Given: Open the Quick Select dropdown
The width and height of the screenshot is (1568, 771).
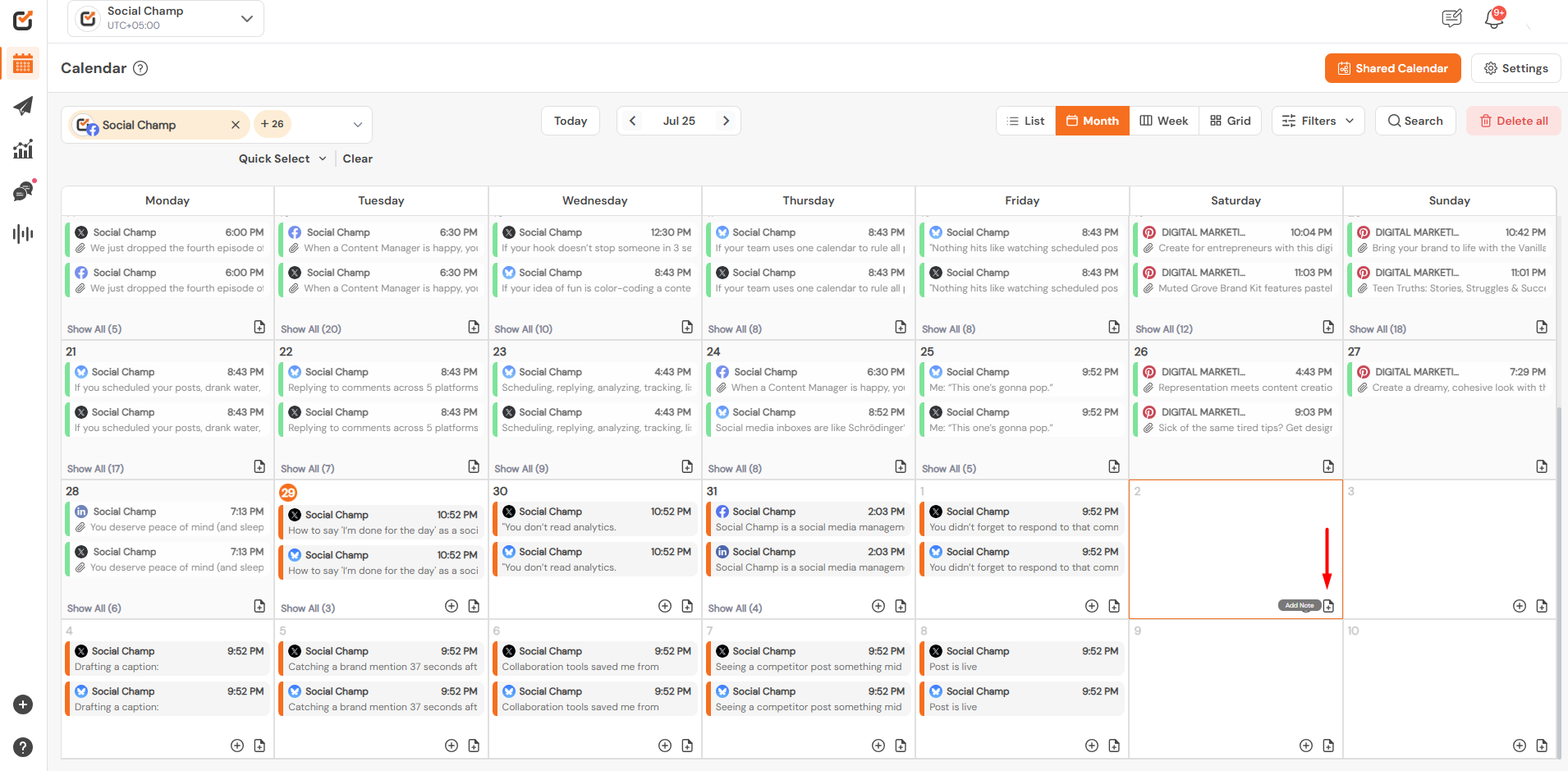Looking at the screenshot, I should [x=282, y=158].
